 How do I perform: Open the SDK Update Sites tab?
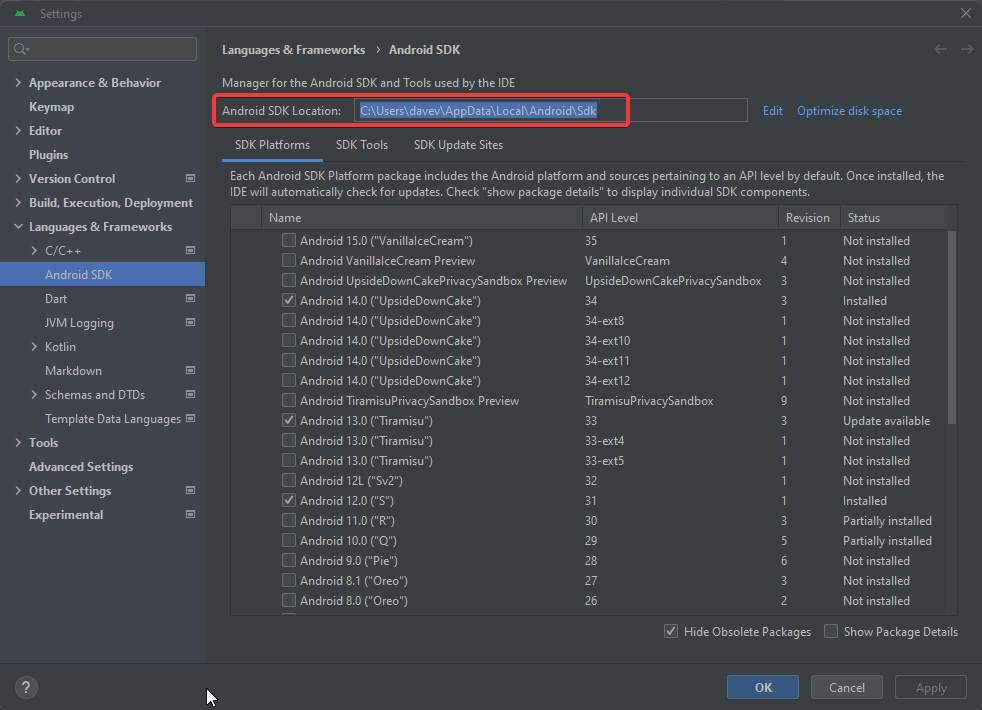pos(458,145)
